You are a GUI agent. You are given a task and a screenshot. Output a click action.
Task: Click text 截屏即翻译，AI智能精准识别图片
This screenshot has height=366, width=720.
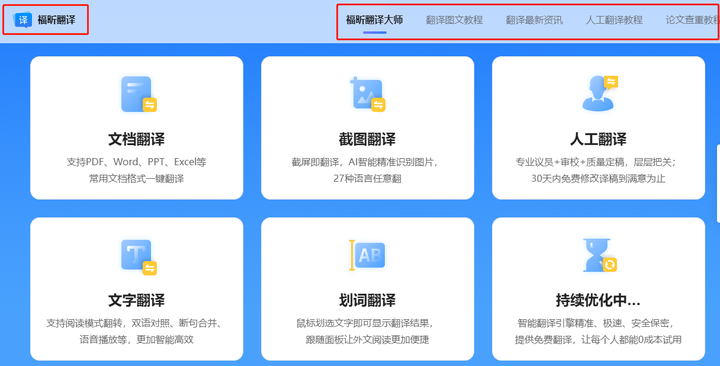click(x=364, y=162)
